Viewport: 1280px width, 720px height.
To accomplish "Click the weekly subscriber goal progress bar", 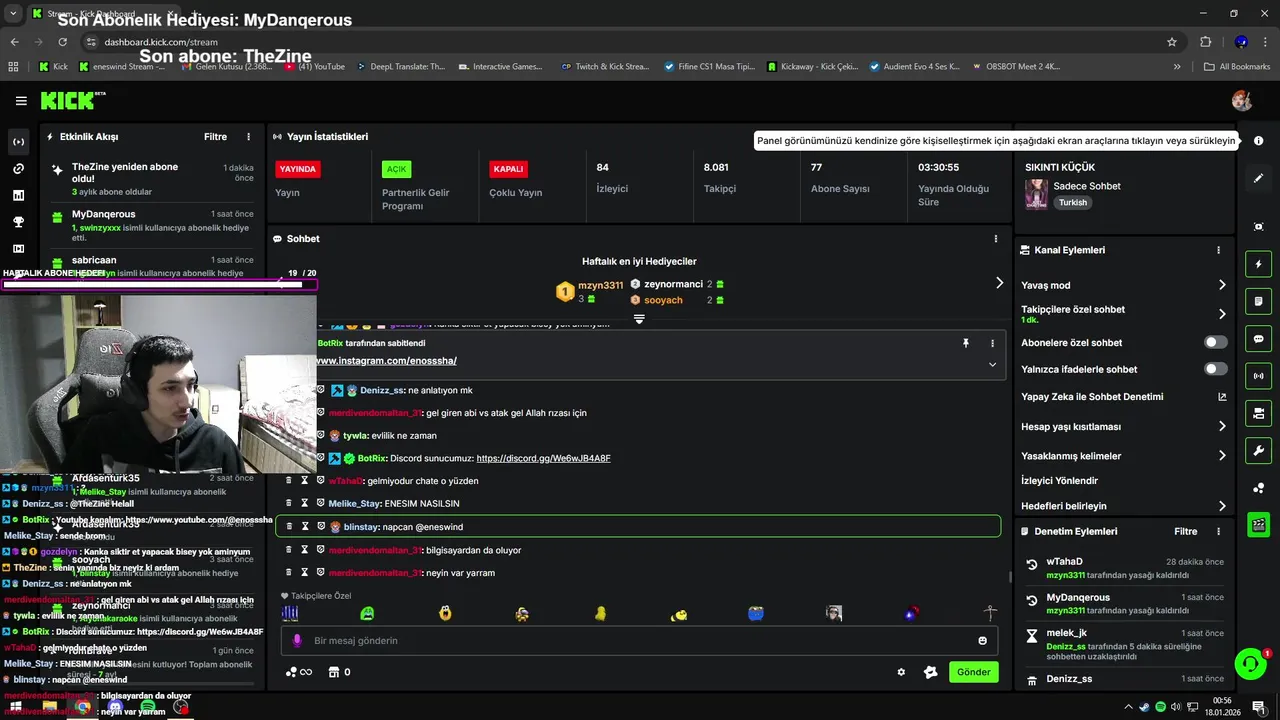I will point(158,285).
